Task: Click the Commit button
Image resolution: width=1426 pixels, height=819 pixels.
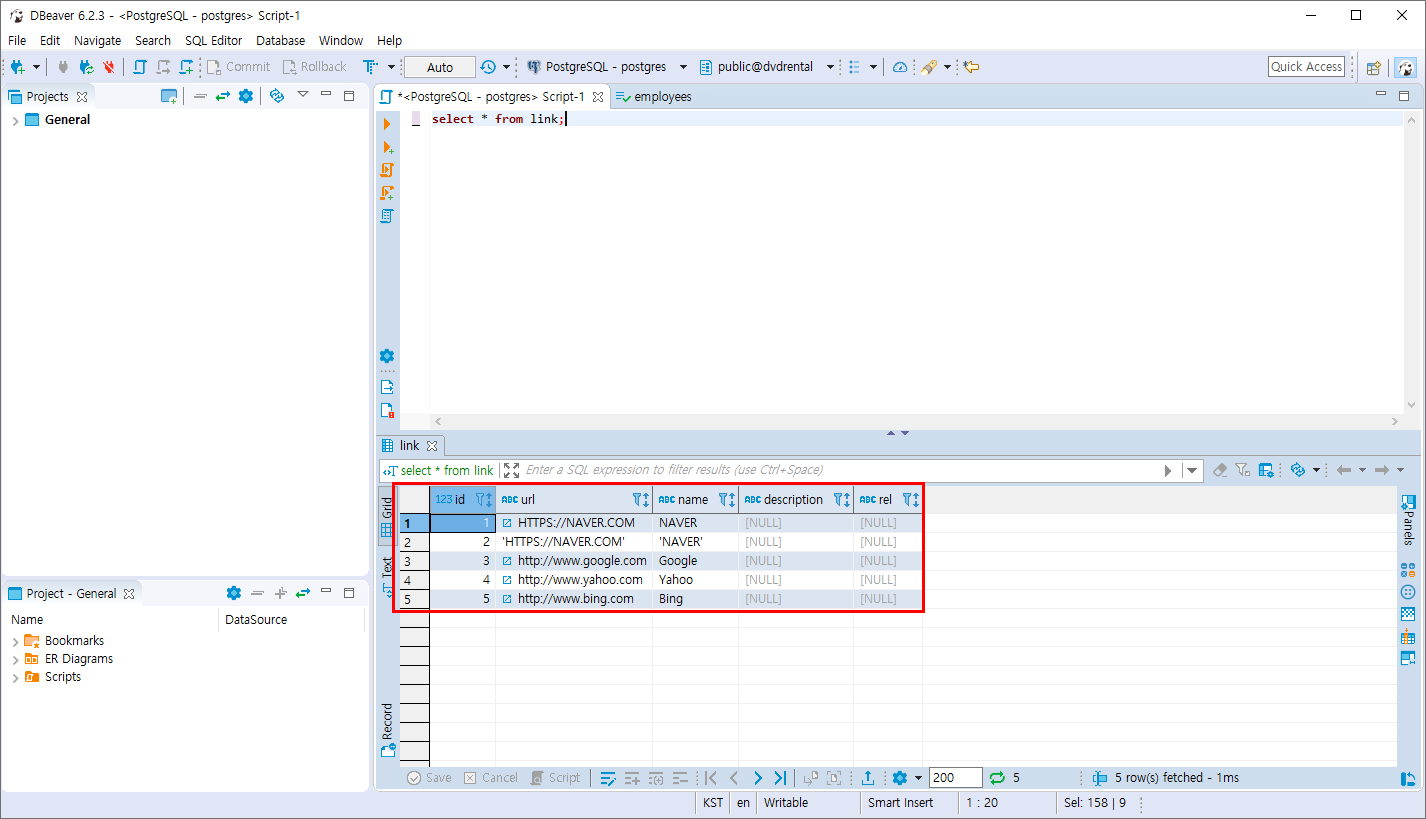Action: [238, 67]
